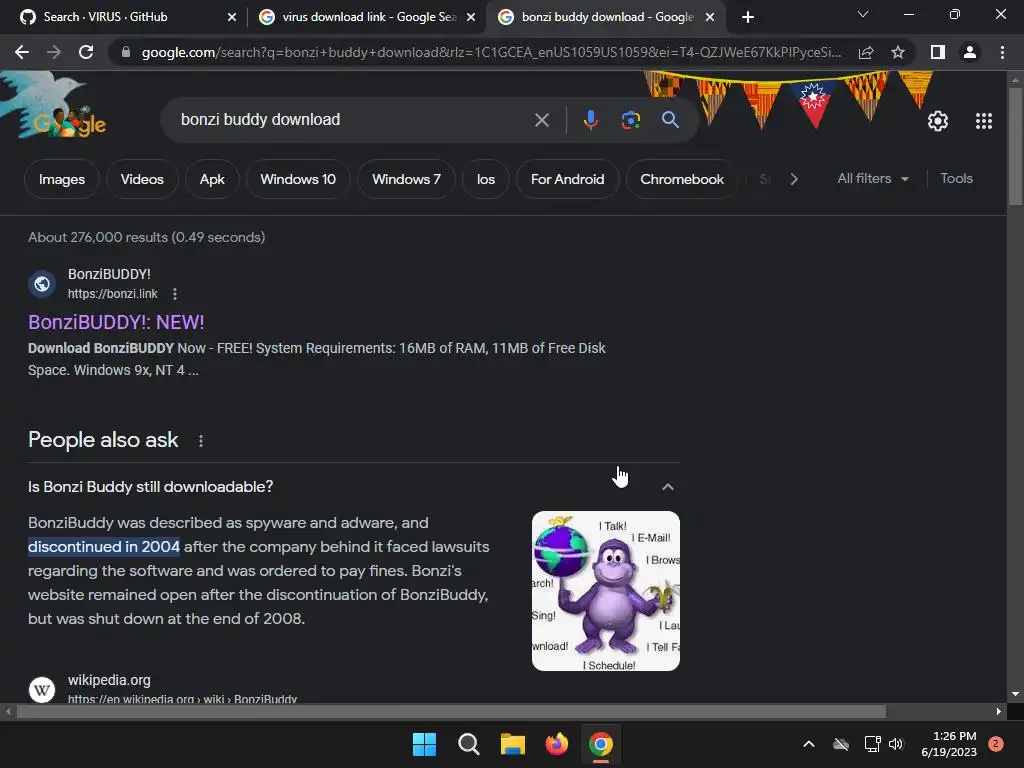
Task: Apply the Apk filter chip
Action: (x=212, y=179)
